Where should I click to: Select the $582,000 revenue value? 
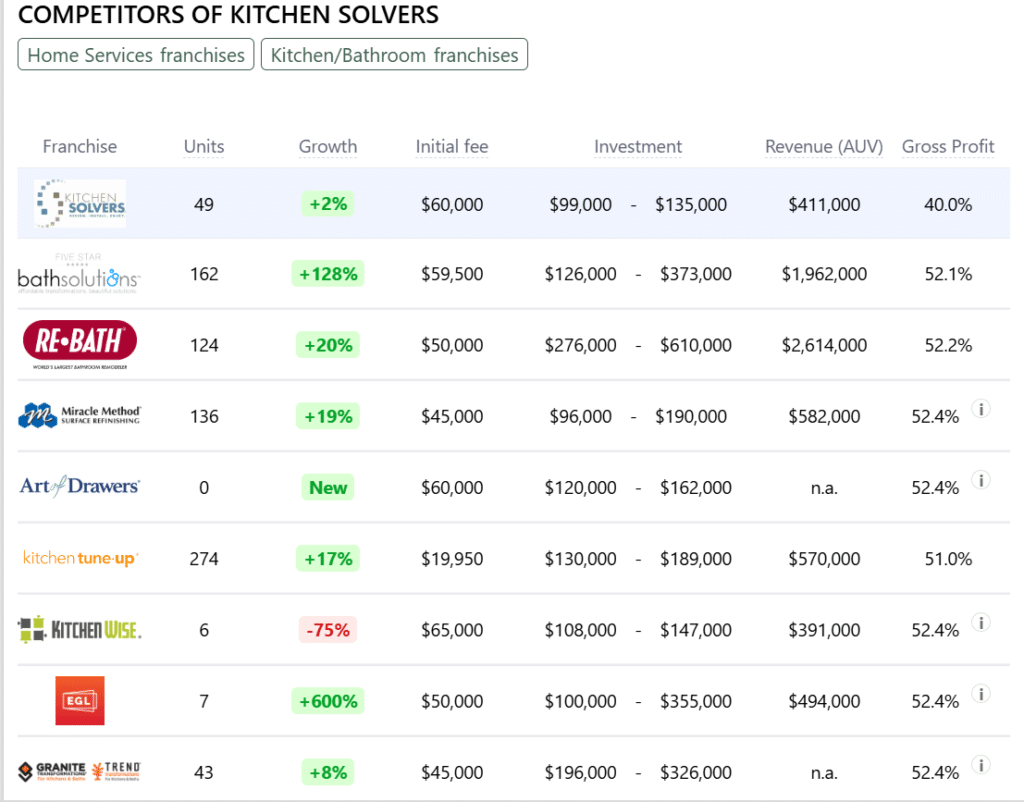coord(824,416)
